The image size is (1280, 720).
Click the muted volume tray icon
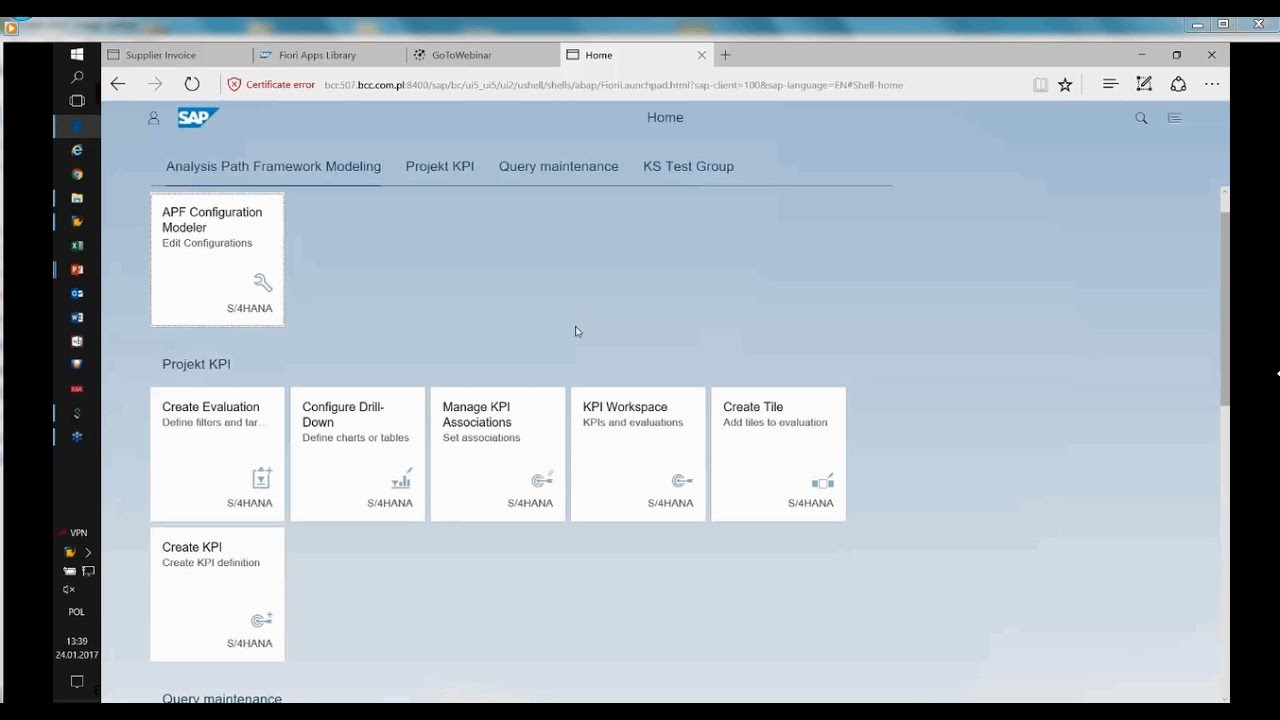pos(69,590)
